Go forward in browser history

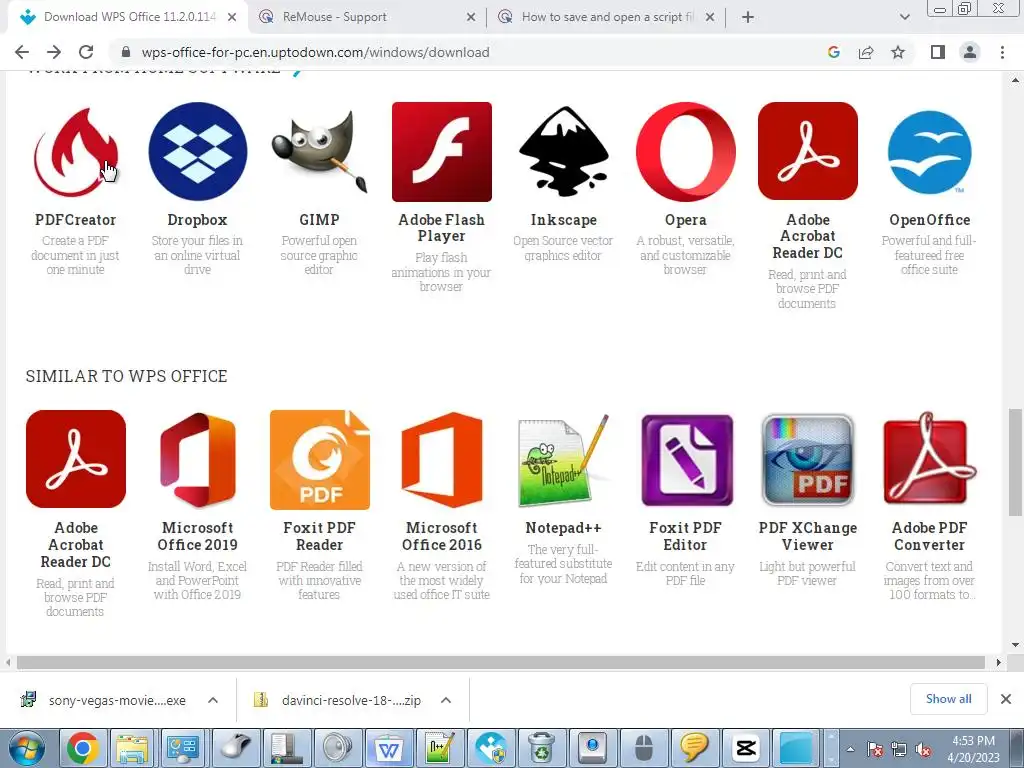click(54, 52)
